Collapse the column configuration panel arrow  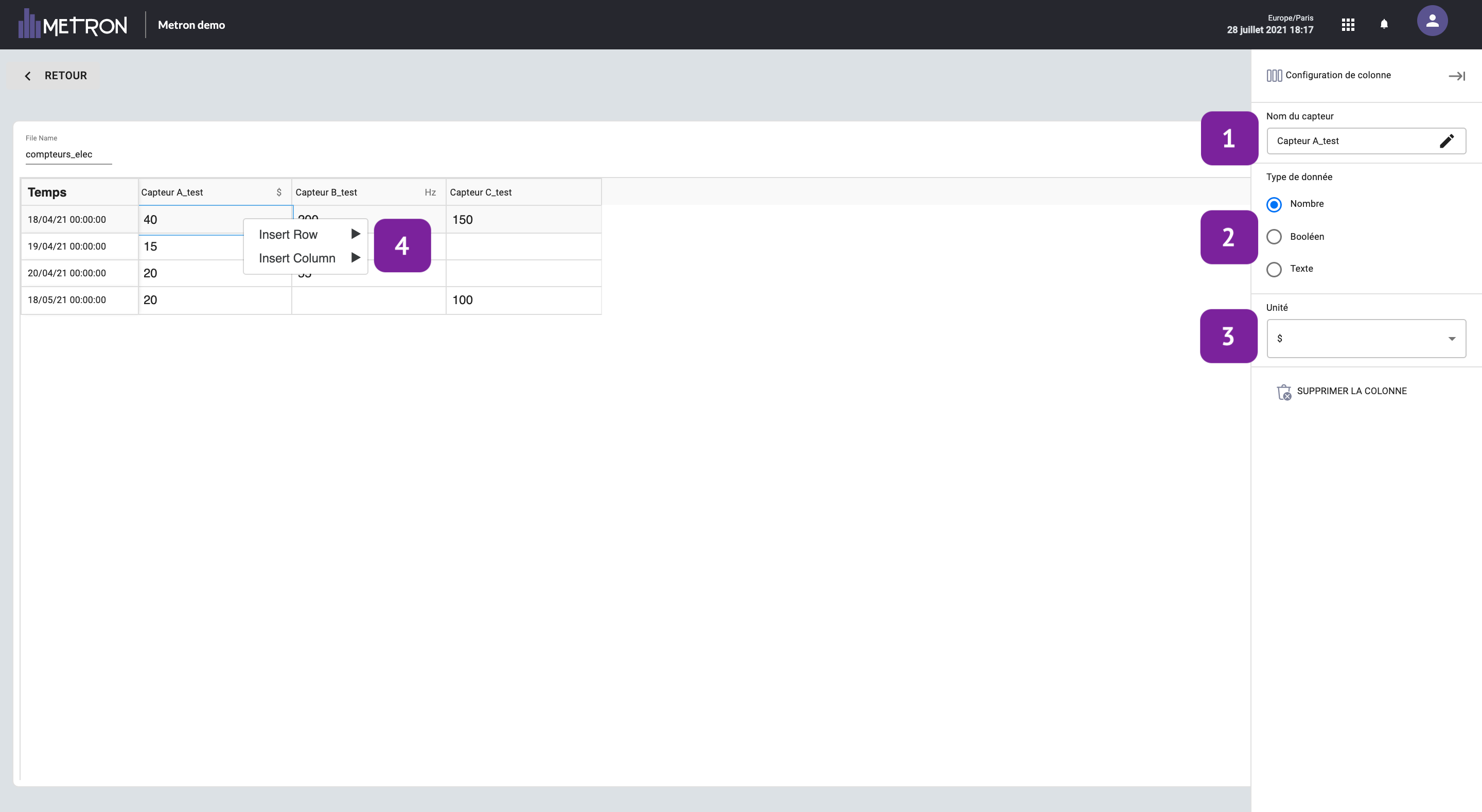(1456, 76)
